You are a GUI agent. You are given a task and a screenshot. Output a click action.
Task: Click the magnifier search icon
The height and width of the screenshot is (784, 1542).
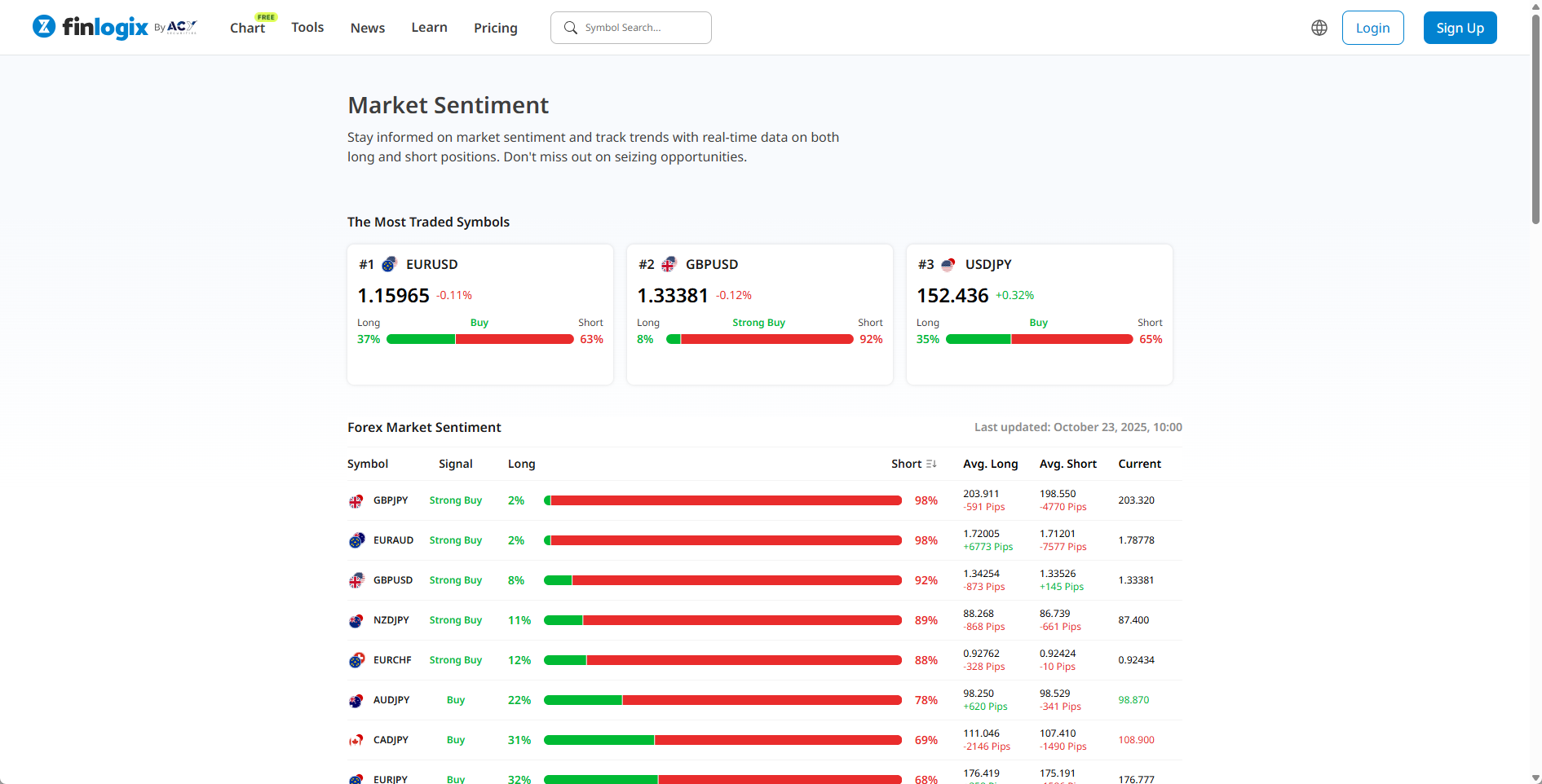point(571,28)
